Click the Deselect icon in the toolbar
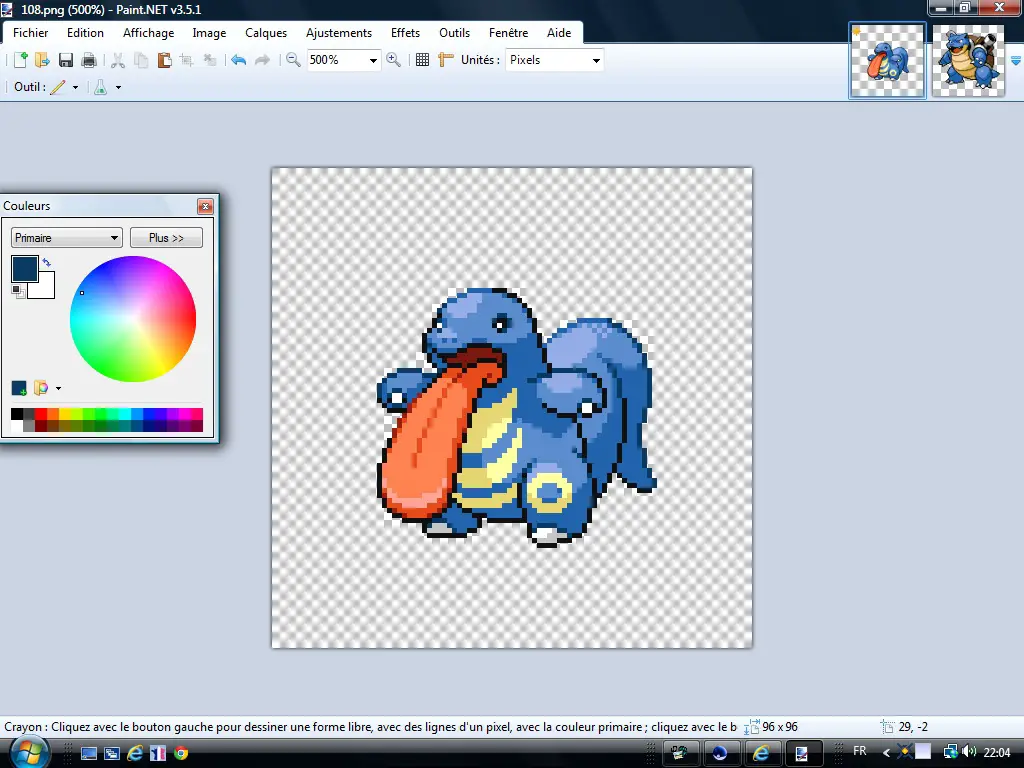This screenshot has height=768, width=1024. (210, 60)
